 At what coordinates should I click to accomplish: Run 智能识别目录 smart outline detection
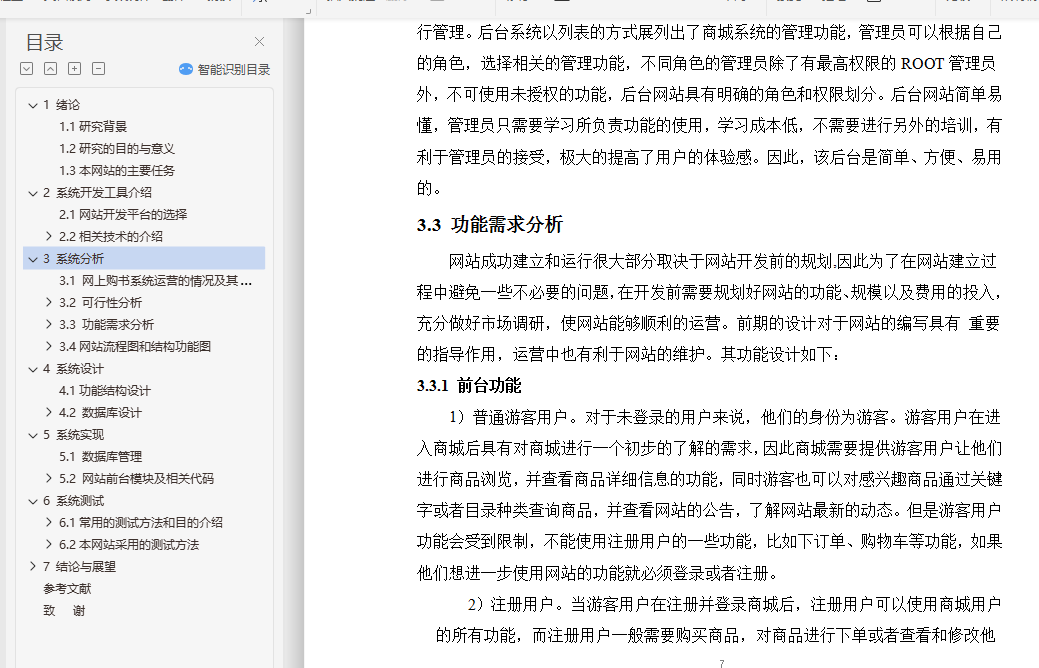click(225, 69)
